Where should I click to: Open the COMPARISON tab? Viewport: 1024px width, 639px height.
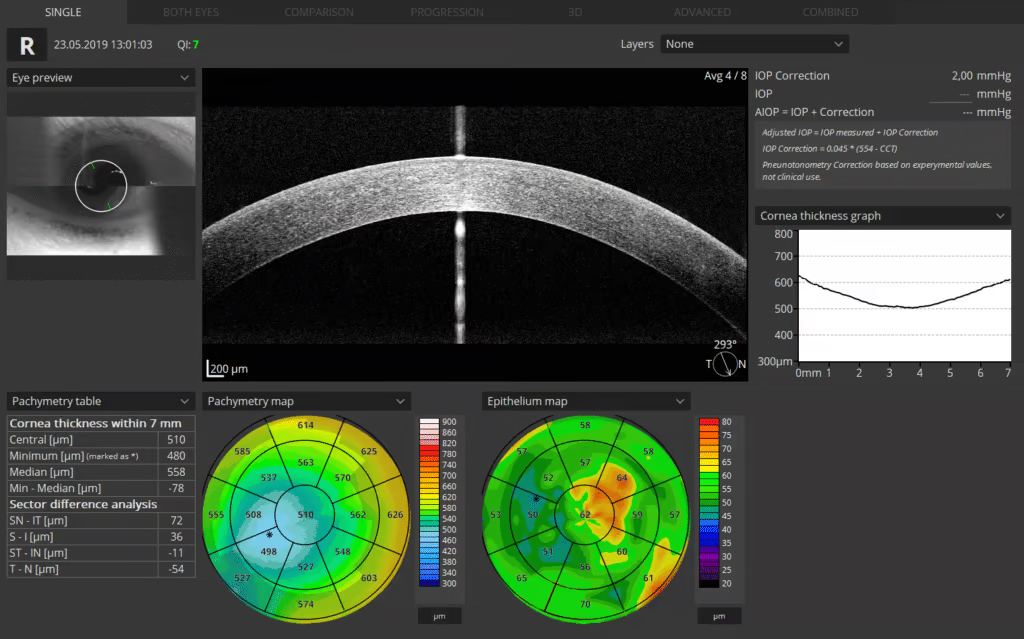pyautogui.click(x=319, y=12)
